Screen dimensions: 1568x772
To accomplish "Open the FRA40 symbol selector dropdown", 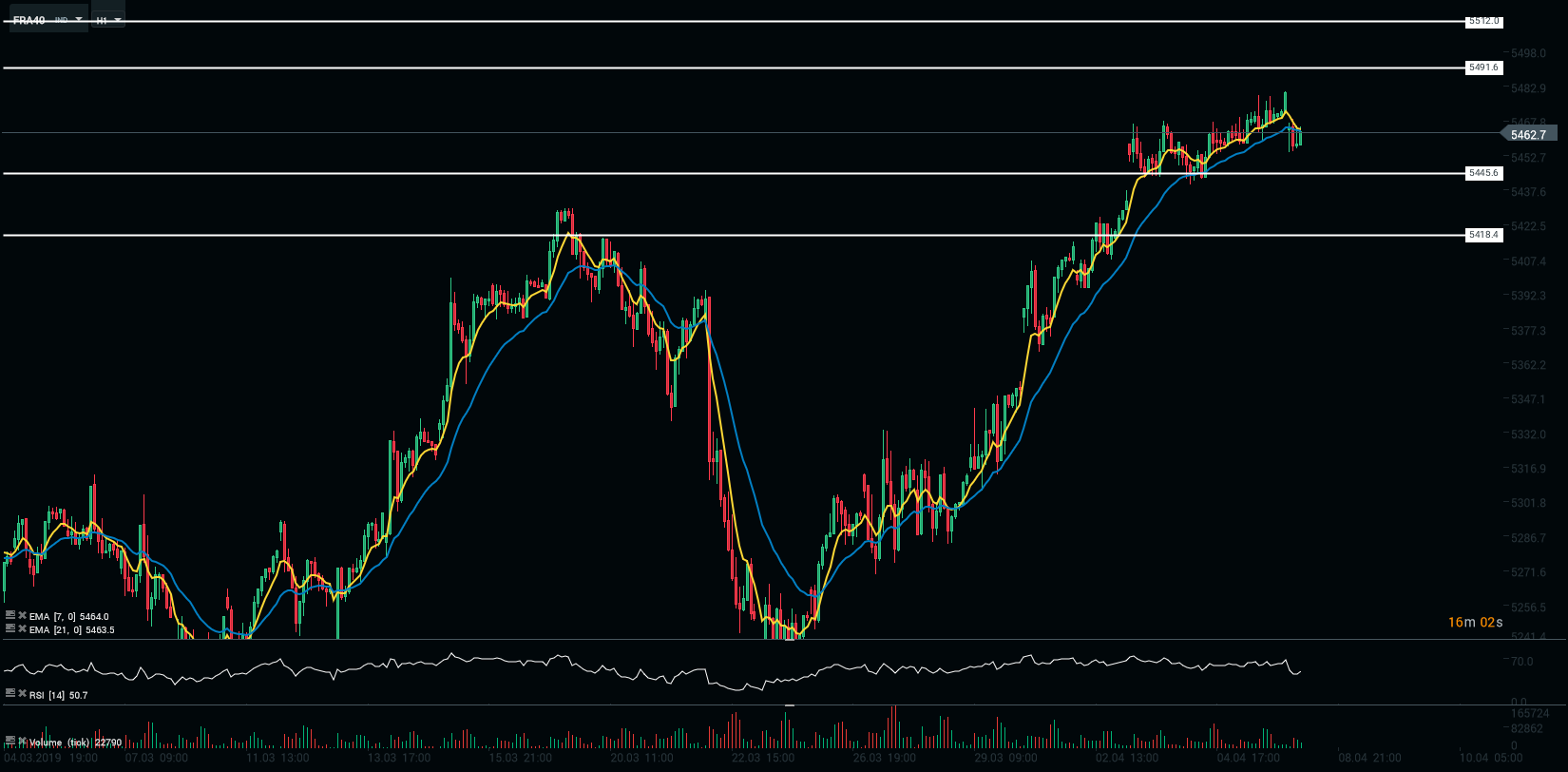I will click(48, 19).
